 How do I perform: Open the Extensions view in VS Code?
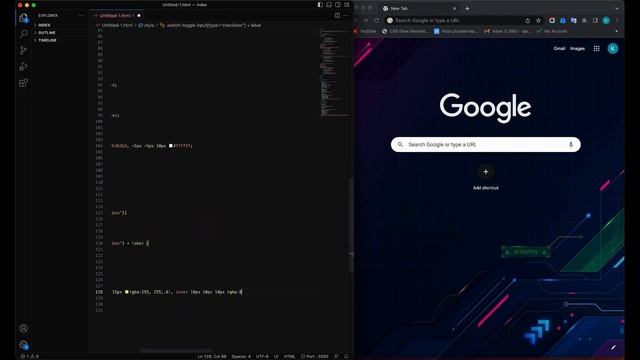[x=23, y=83]
